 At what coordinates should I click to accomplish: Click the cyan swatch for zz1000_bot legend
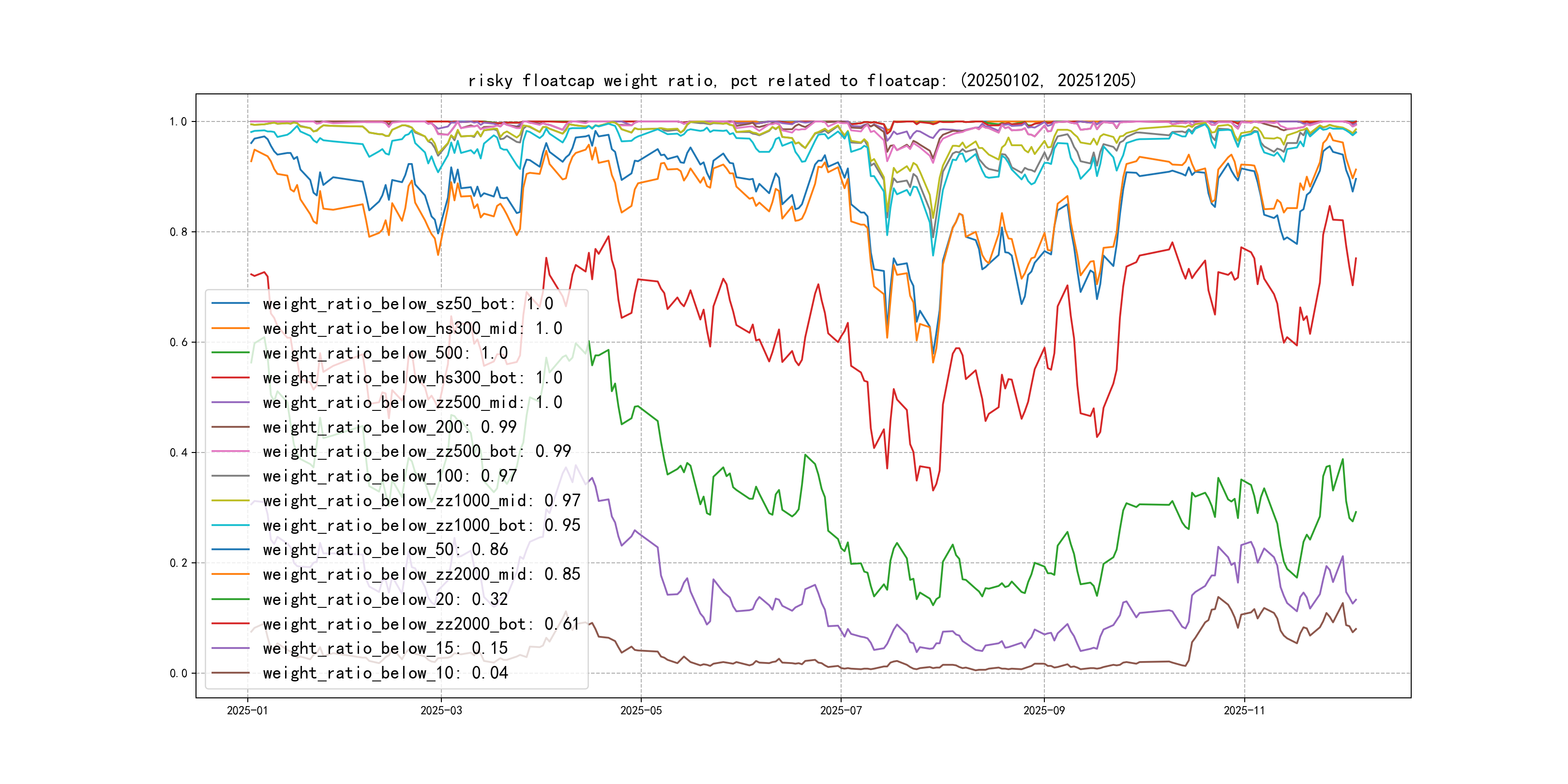click(x=230, y=525)
